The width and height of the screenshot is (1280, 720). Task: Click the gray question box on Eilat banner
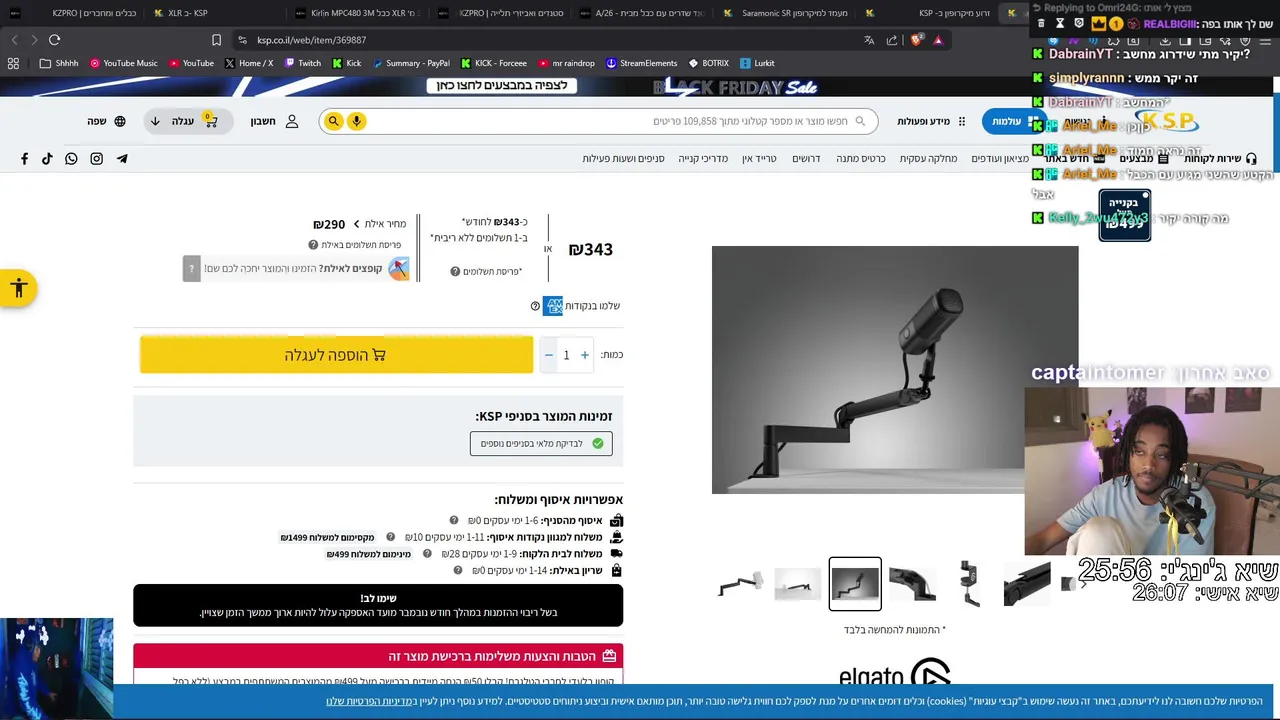point(192,268)
